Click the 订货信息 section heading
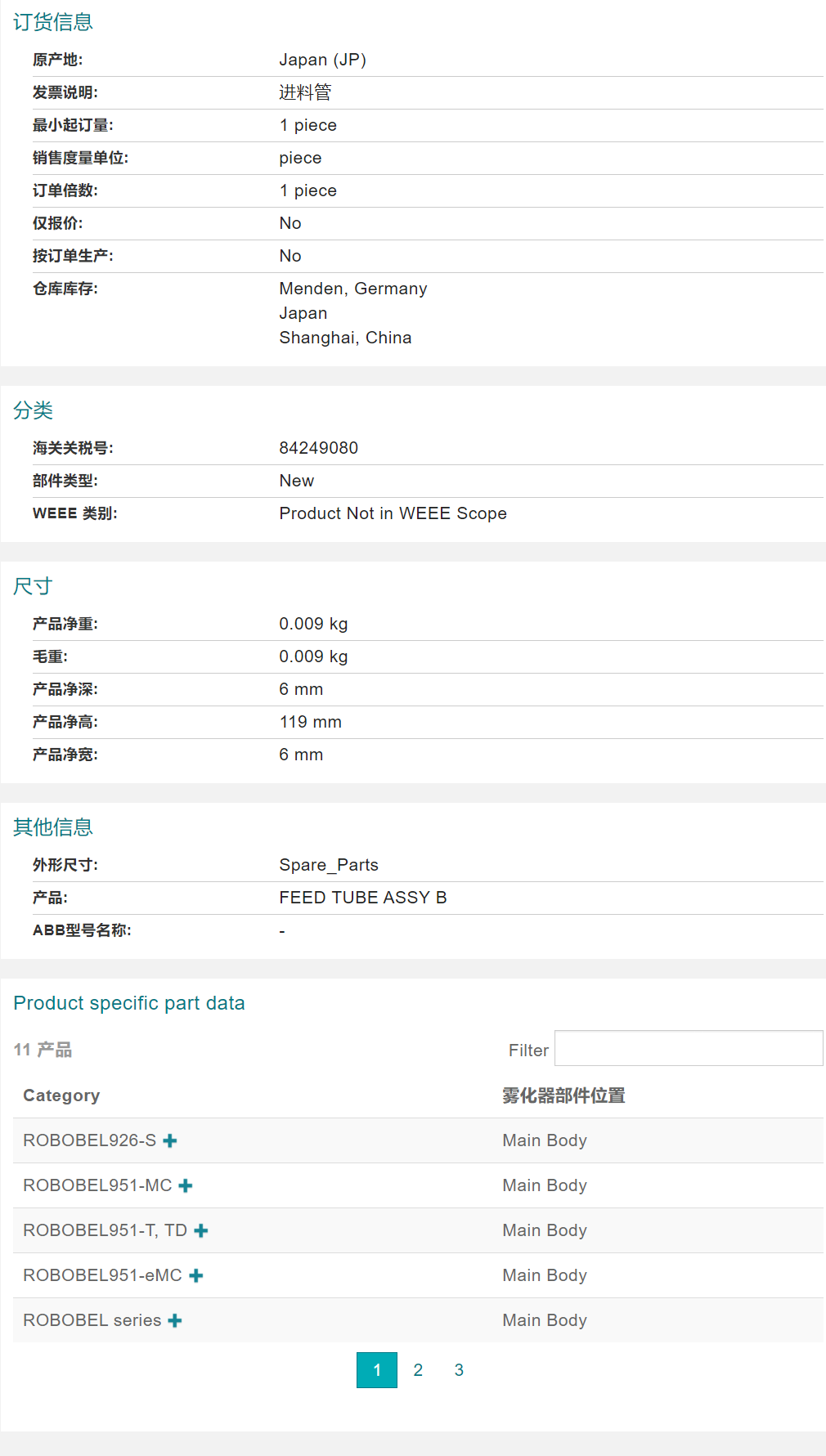The width and height of the screenshot is (826, 1456). pyautogui.click(x=53, y=22)
